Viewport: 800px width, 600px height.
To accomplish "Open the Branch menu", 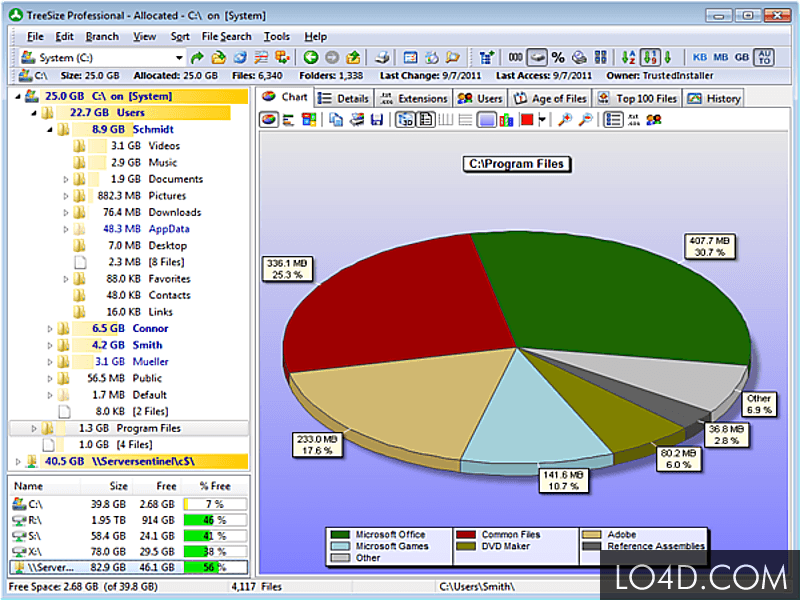I will [x=102, y=37].
